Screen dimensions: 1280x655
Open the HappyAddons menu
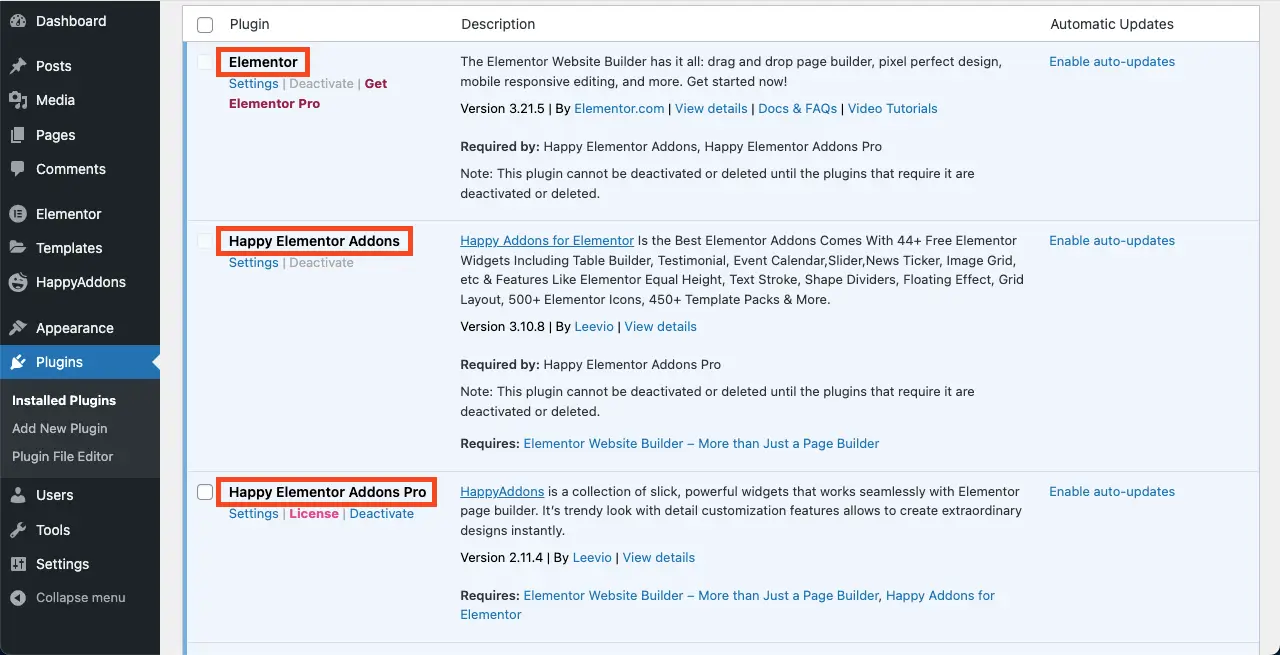tap(80, 282)
